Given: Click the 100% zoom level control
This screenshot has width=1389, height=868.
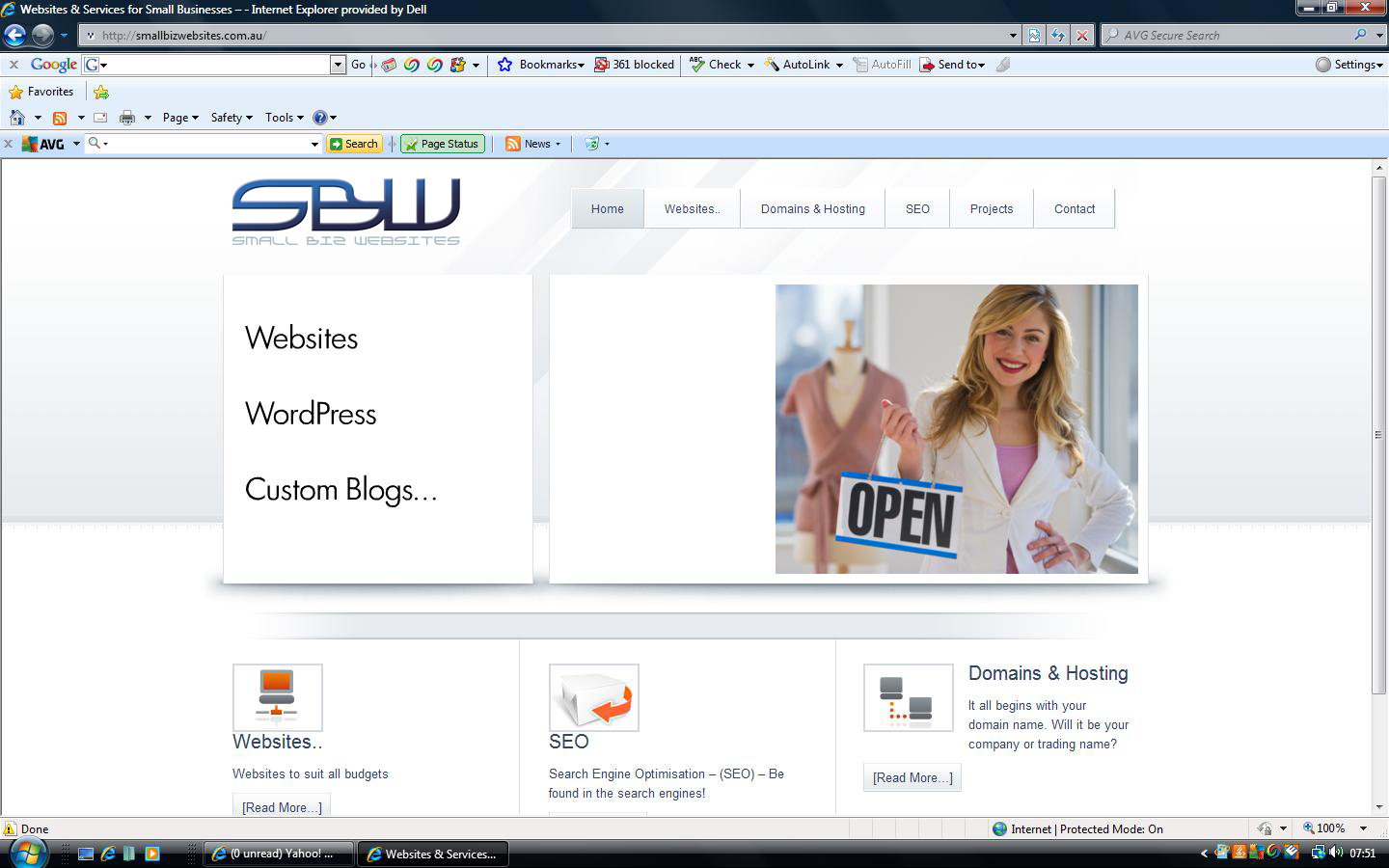Looking at the screenshot, I should point(1330,828).
